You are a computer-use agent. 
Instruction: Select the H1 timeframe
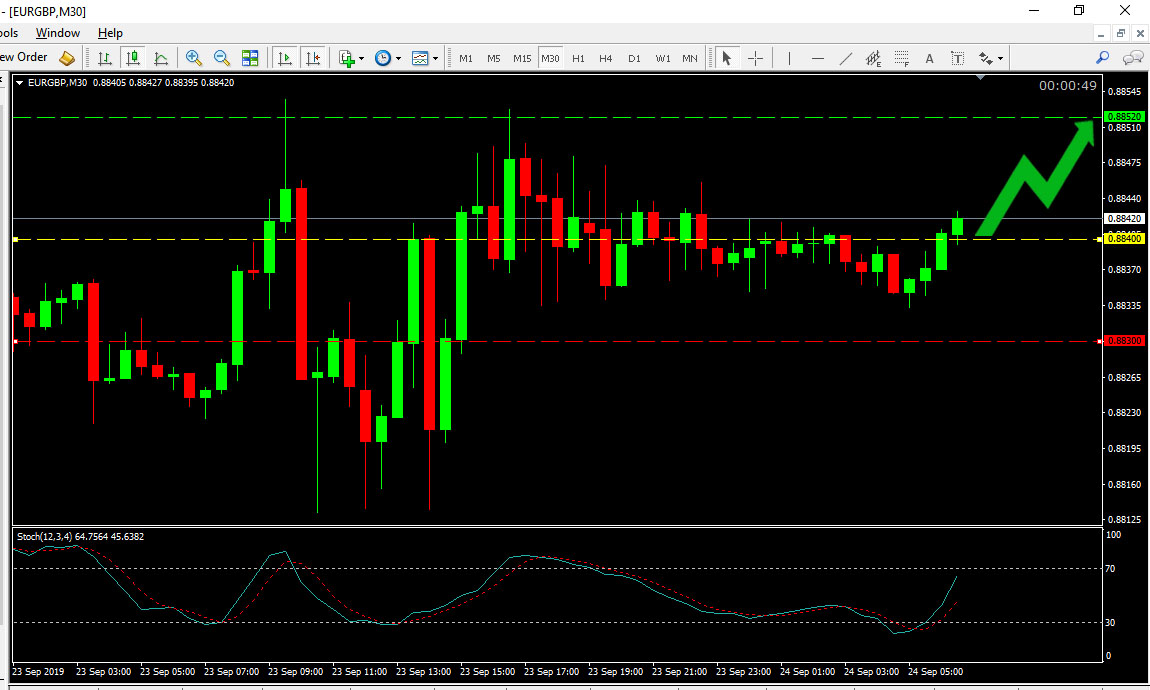pos(578,58)
